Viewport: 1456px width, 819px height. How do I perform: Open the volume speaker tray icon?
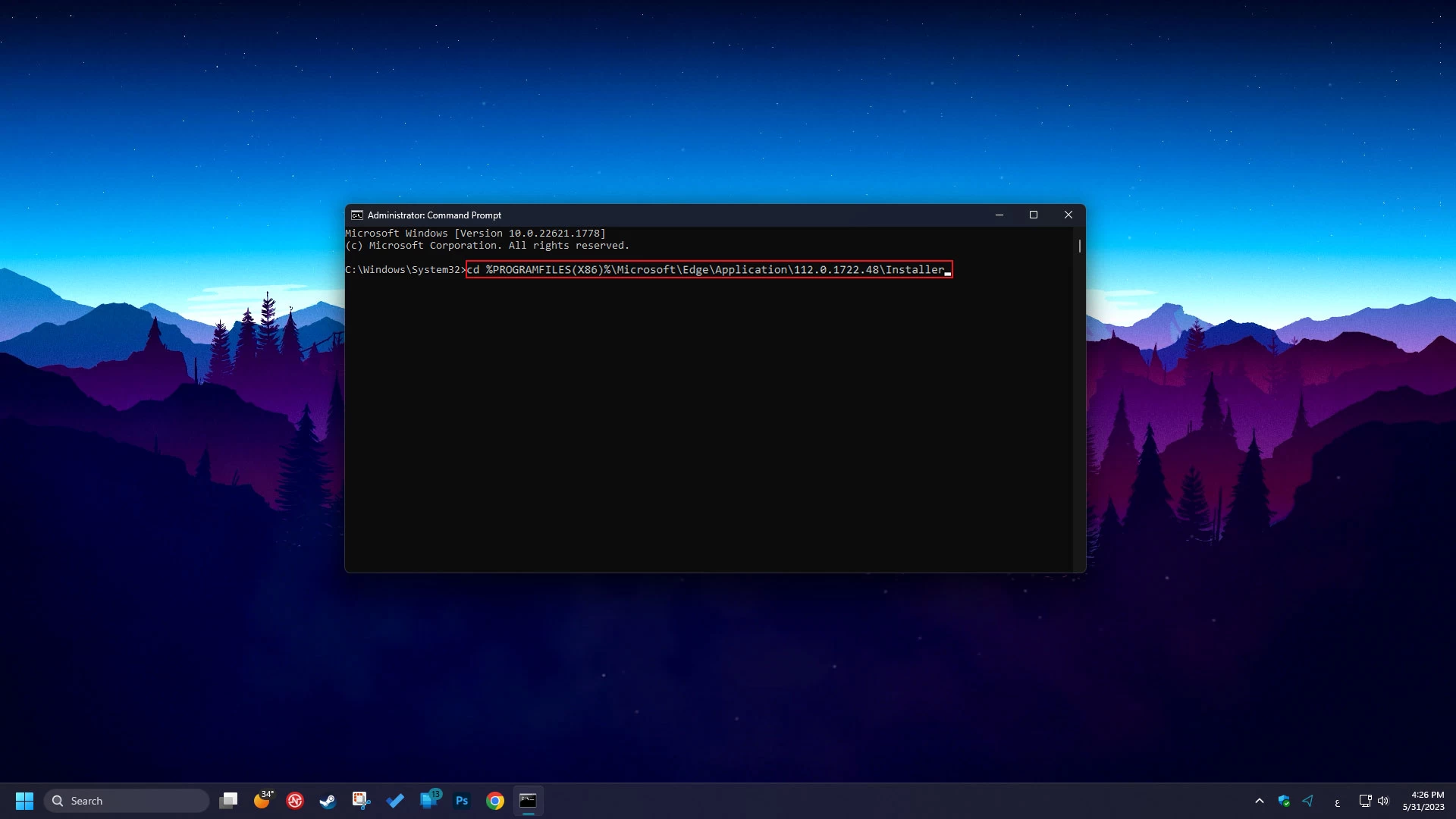tap(1383, 801)
